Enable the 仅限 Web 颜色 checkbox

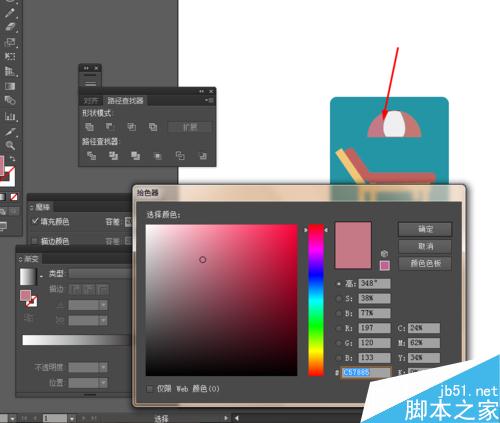click(150, 389)
